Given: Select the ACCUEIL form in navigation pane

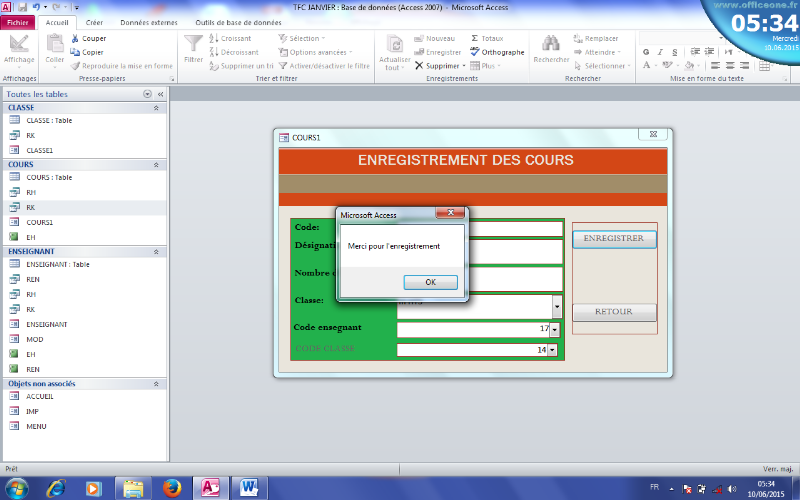Looking at the screenshot, I should coord(40,396).
